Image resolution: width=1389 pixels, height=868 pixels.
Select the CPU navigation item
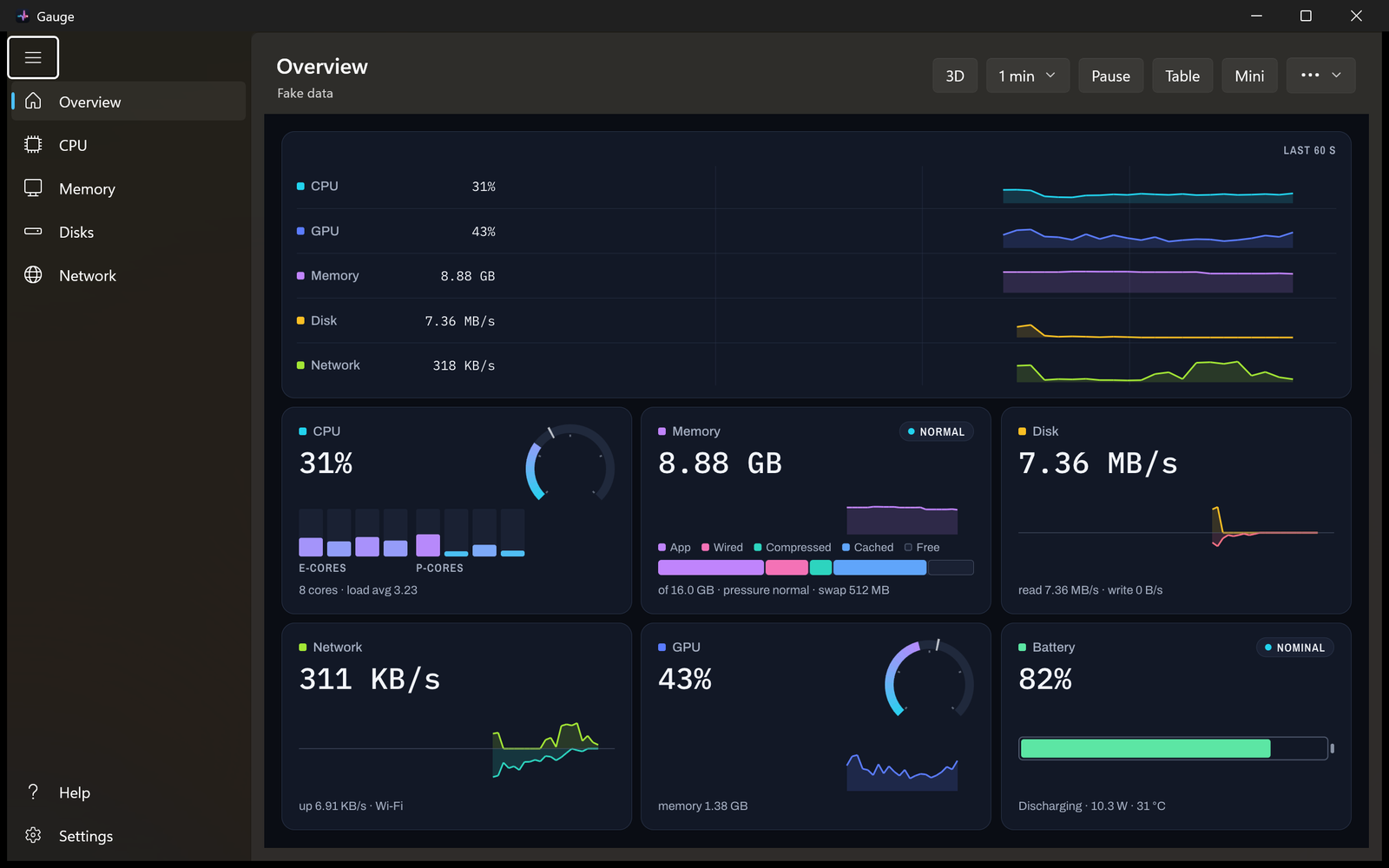point(127,145)
